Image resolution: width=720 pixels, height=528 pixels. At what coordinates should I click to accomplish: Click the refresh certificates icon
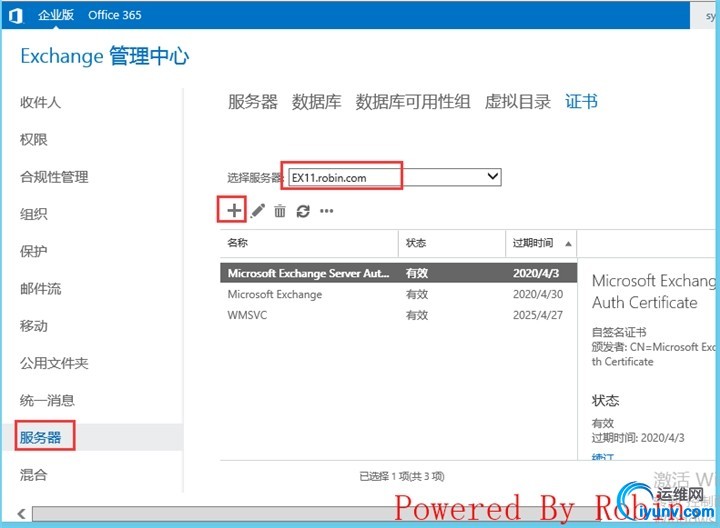pyautogui.click(x=303, y=211)
